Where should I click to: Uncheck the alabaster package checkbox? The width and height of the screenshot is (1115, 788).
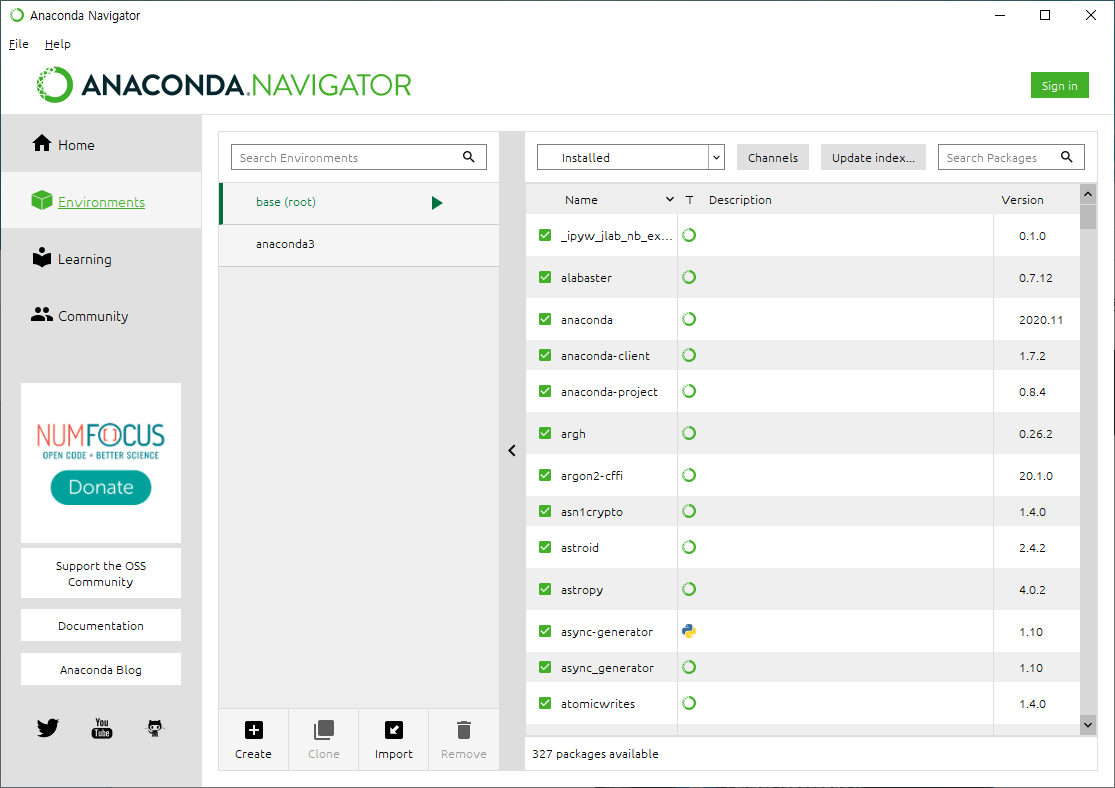pos(545,277)
